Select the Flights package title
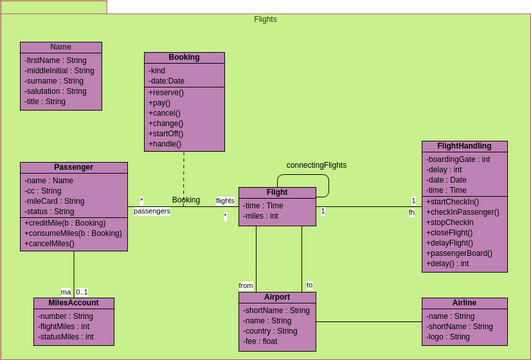531x360 pixels. [x=266, y=19]
